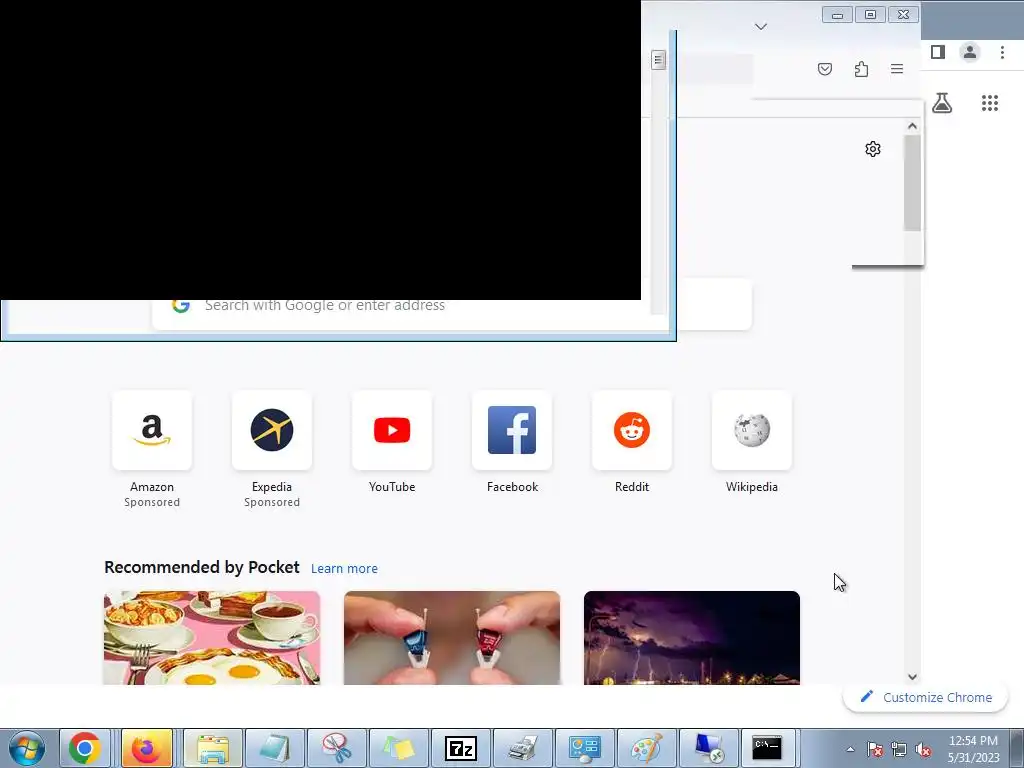The height and width of the screenshot is (768, 1024).
Task: Open Chrome profile avatar button
Action: [x=970, y=52]
